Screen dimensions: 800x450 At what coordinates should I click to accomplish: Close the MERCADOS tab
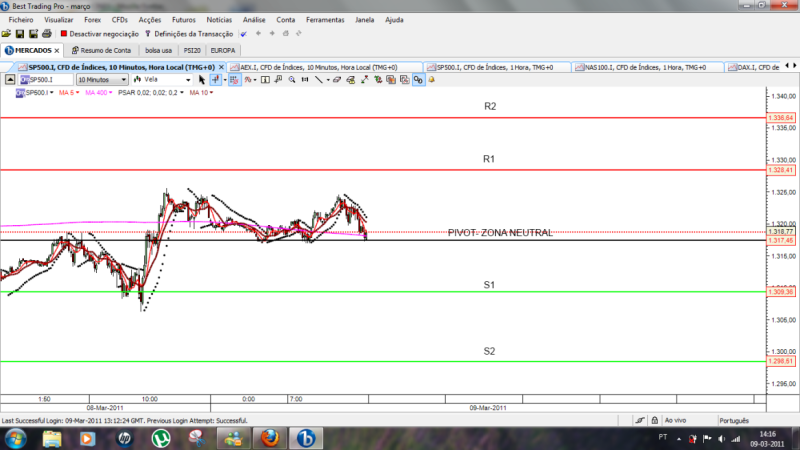coord(57,51)
